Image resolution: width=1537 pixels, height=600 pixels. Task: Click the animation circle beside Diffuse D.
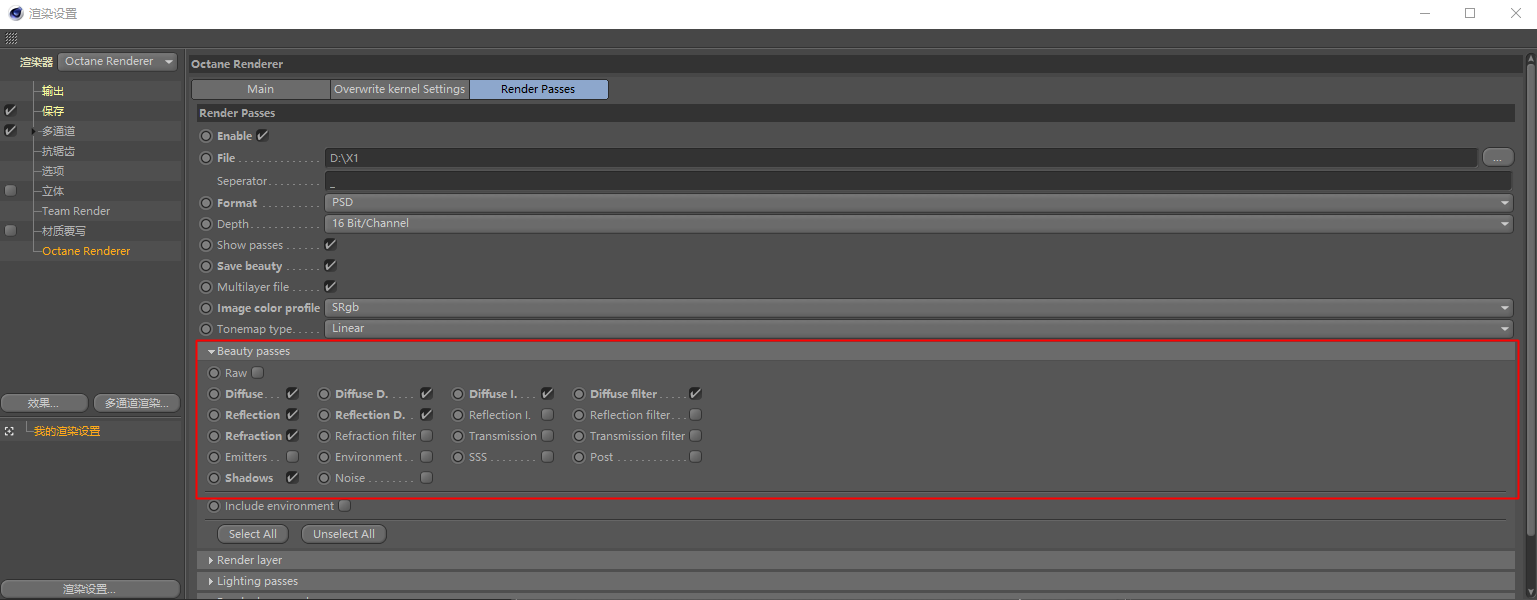pyautogui.click(x=324, y=394)
